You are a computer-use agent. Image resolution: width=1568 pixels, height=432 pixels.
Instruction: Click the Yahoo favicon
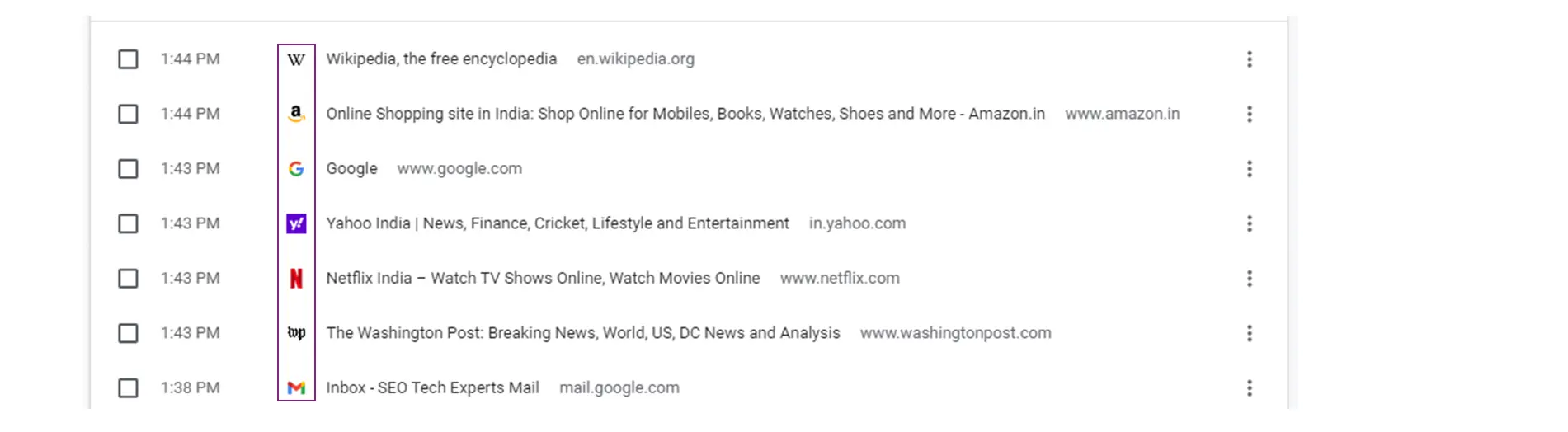click(x=296, y=223)
